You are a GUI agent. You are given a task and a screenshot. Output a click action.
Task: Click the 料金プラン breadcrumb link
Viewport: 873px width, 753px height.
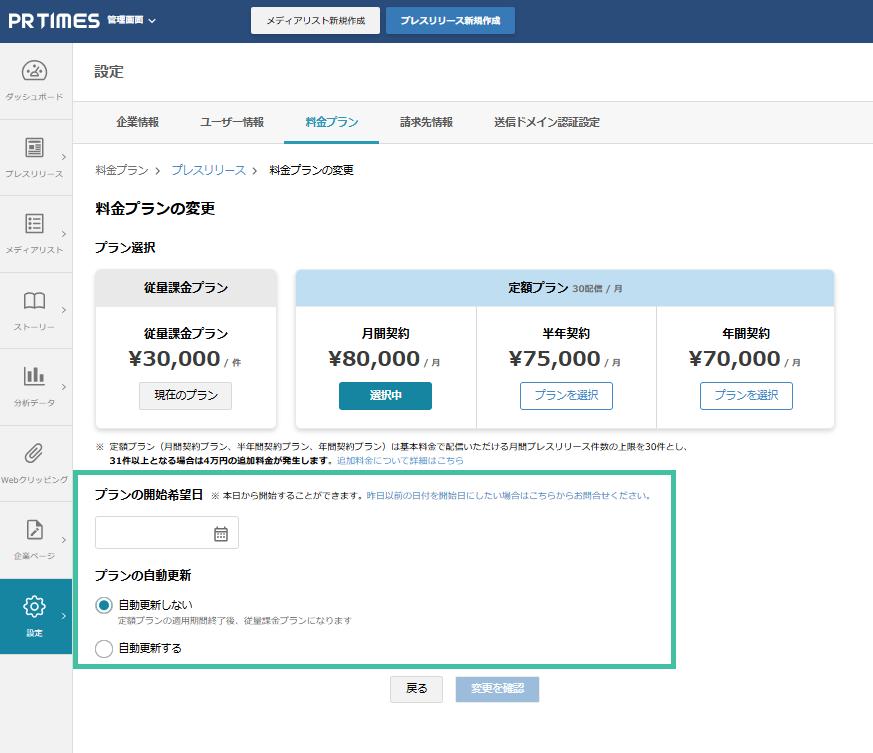point(121,170)
